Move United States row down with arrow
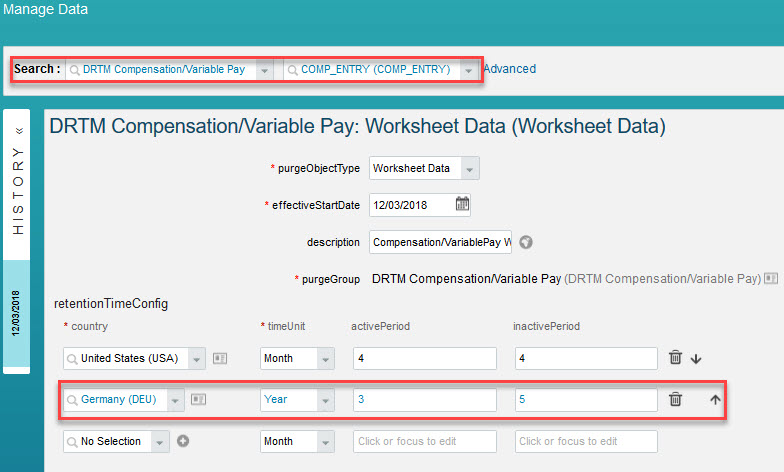This screenshot has width=784, height=472. tap(696, 358)
